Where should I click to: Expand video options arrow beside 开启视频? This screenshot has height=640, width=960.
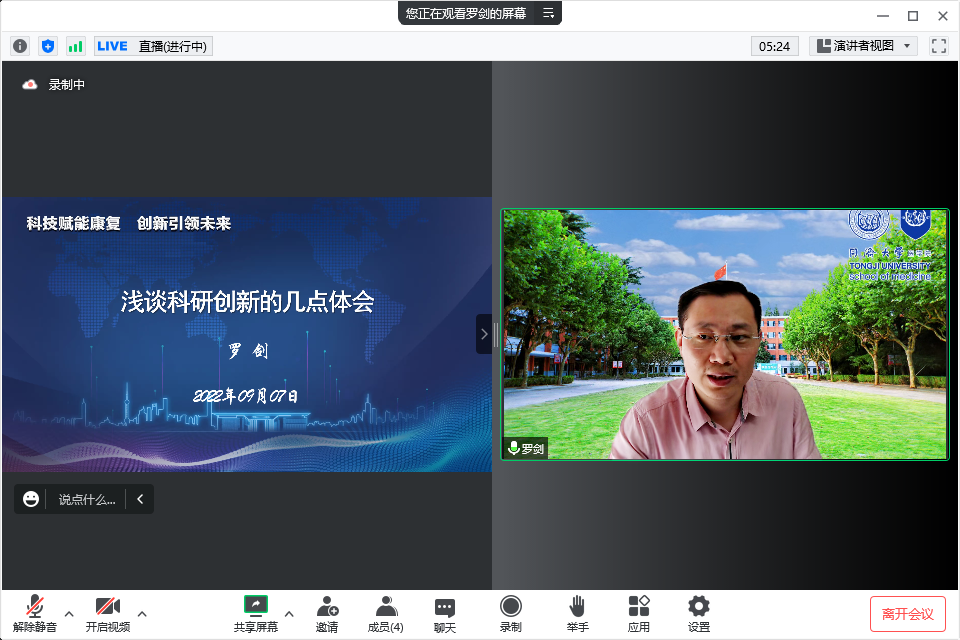click(x=142, y=613)
